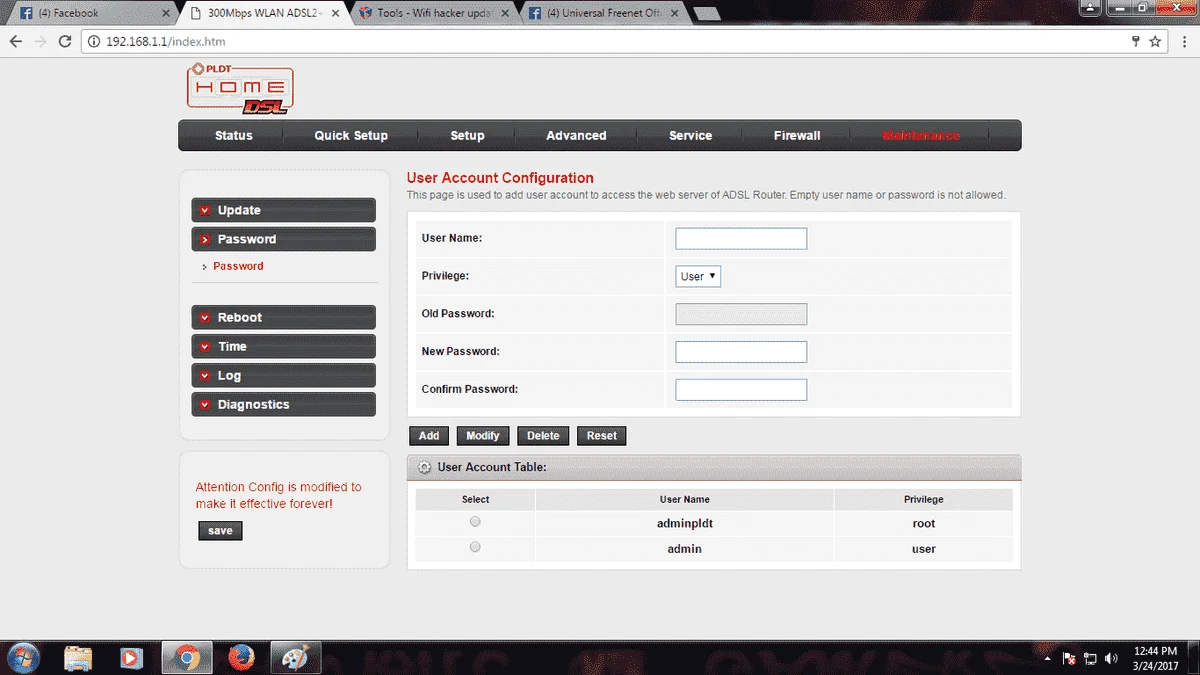Click the address bar URL
1200x675 pixels.
pyautogui.click(x=166, y=42)
